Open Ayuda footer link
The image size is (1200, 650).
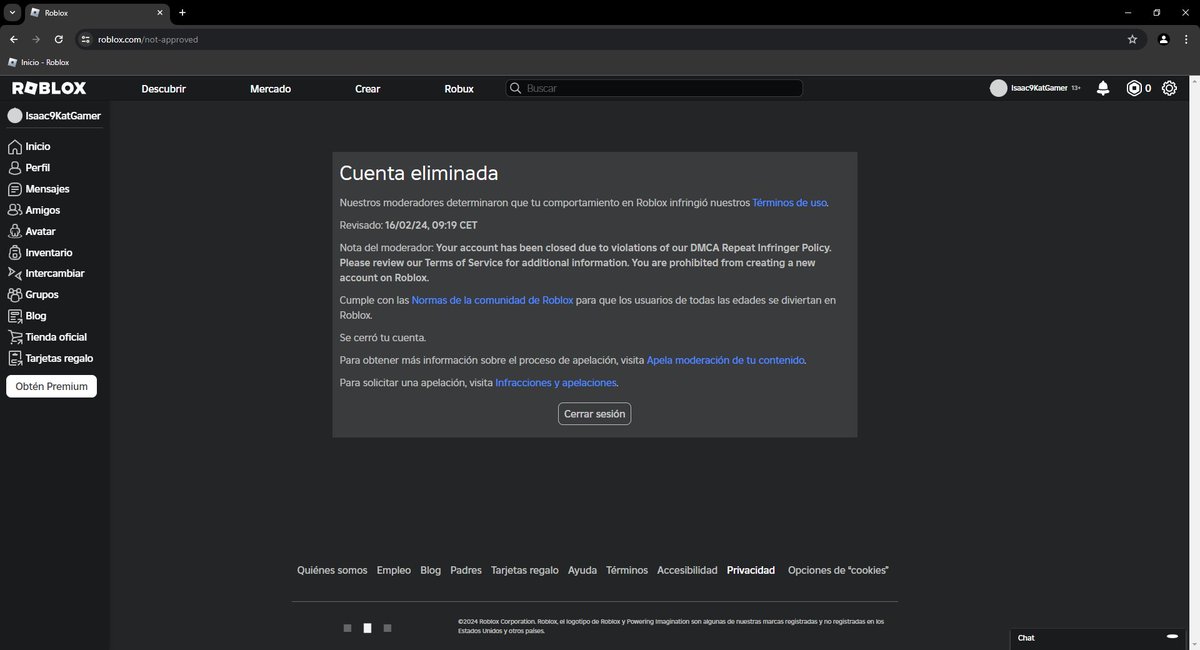point(582,570)
